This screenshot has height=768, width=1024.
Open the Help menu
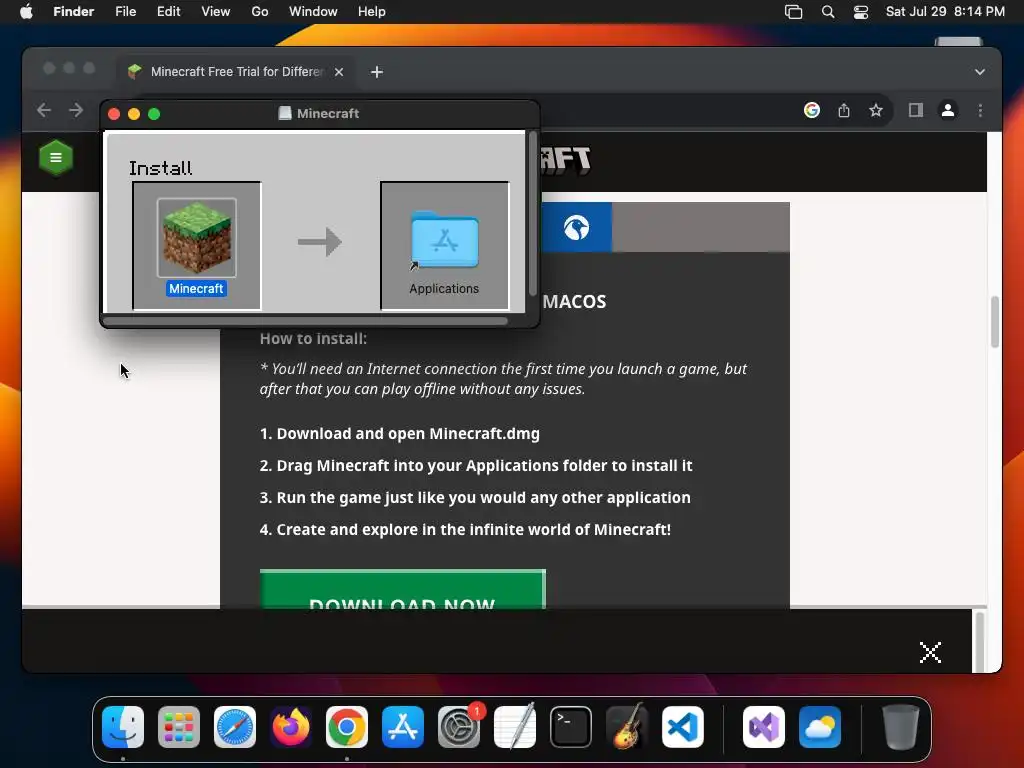[372, 12]
